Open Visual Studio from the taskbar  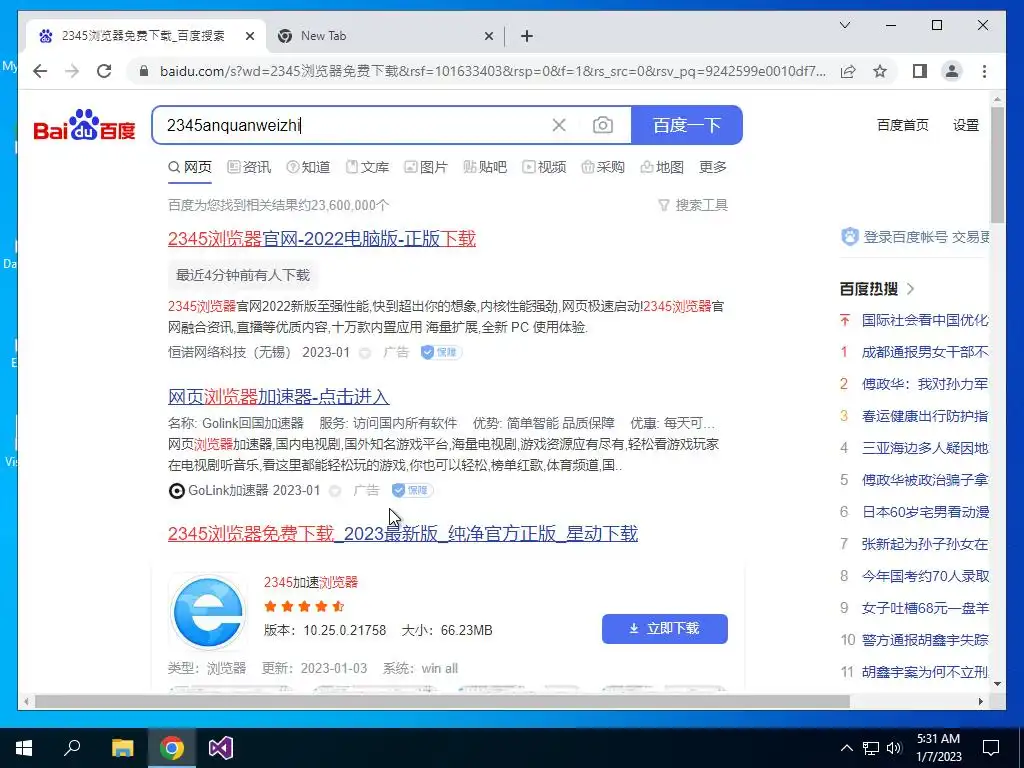(221, 748)
